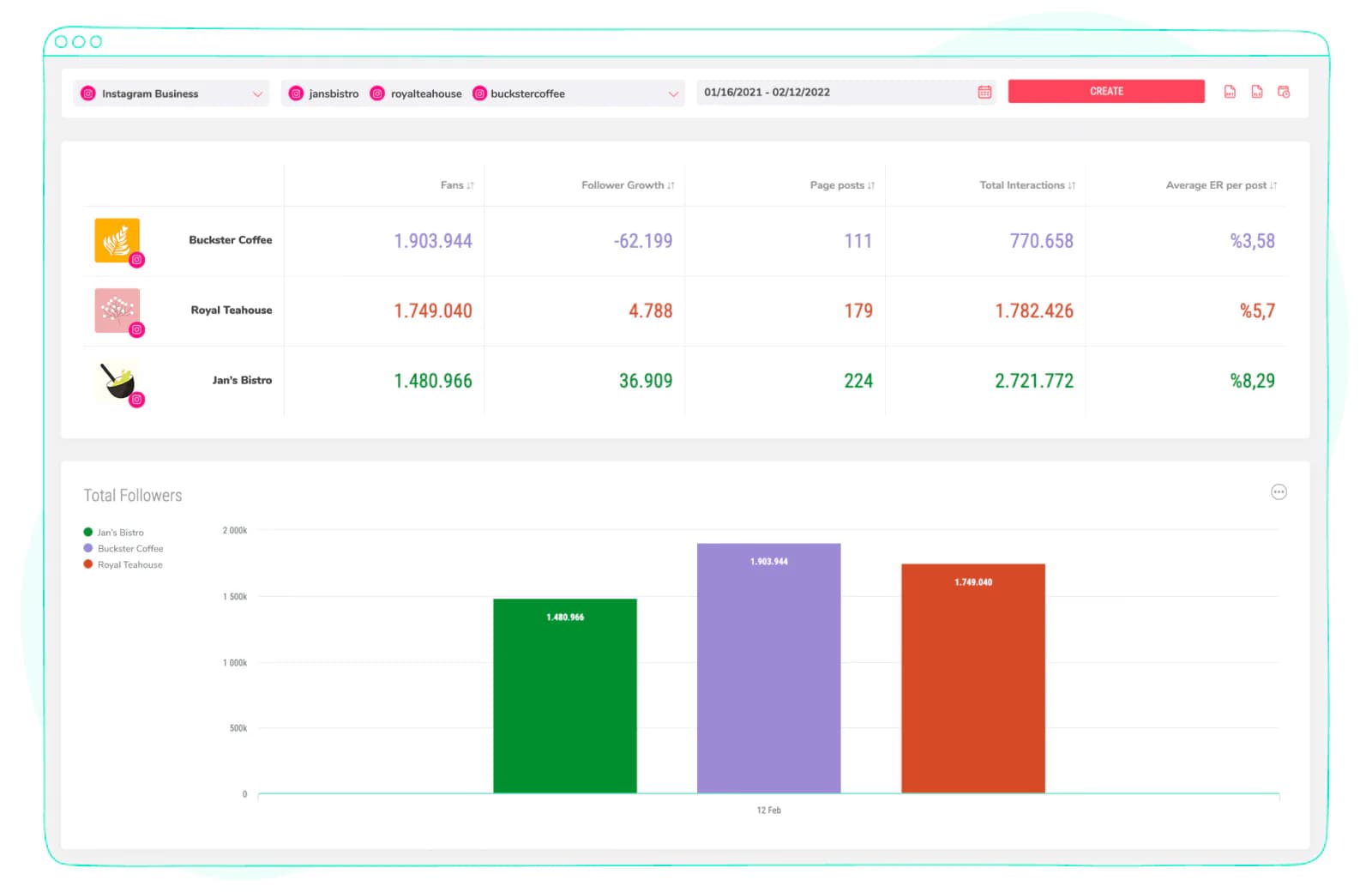Click the Royal Teahouse name in the table
1372x892 pixels.
[232, 310]
